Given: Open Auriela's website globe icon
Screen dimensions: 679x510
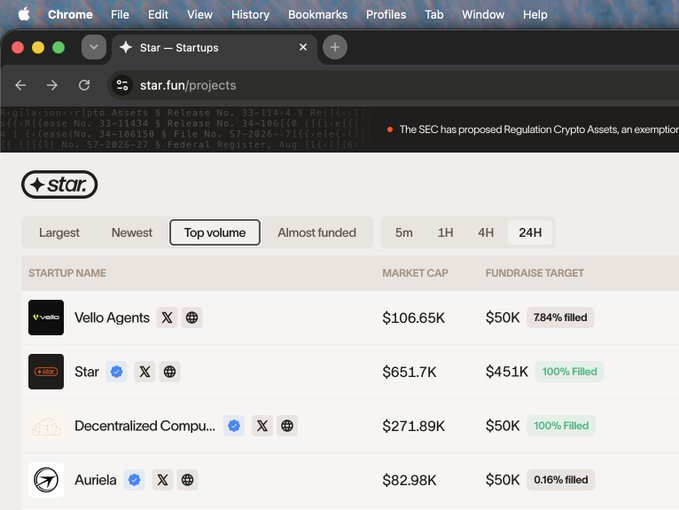Looking at the screenshot, I should [x=188, y=480].
